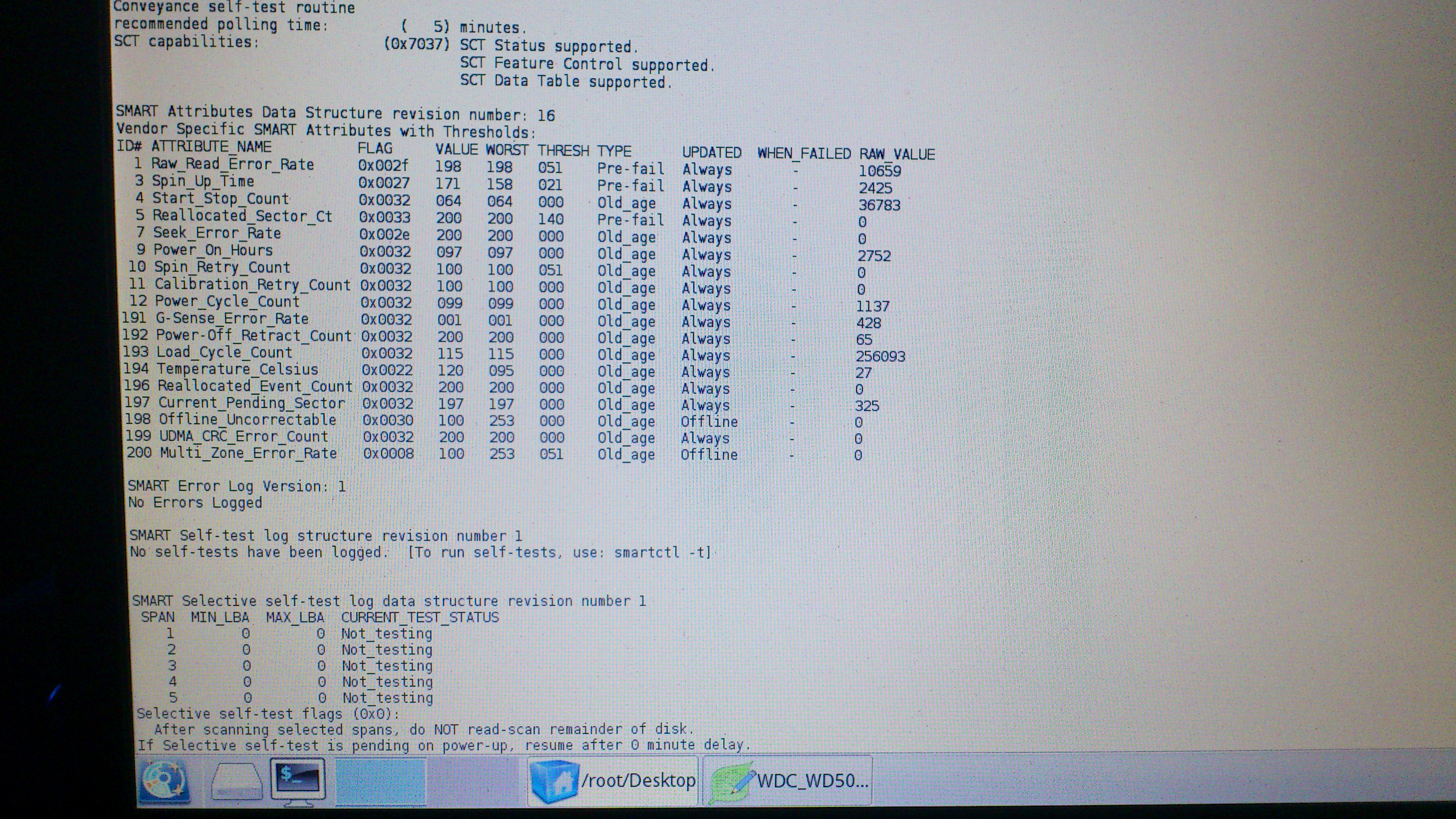Click the raw value 1137
The height and width of the screenshot is (819, 1456).
(873, 306)
